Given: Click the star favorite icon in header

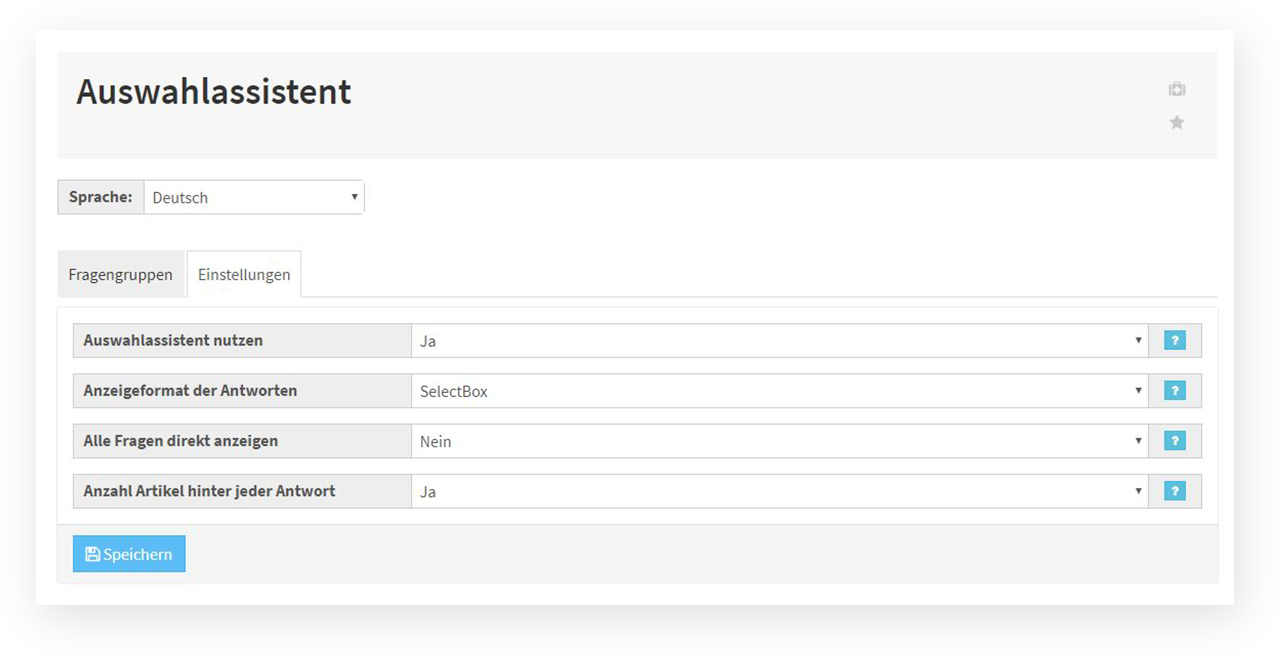Looking at the screenshot, I should click(1177, 122).
